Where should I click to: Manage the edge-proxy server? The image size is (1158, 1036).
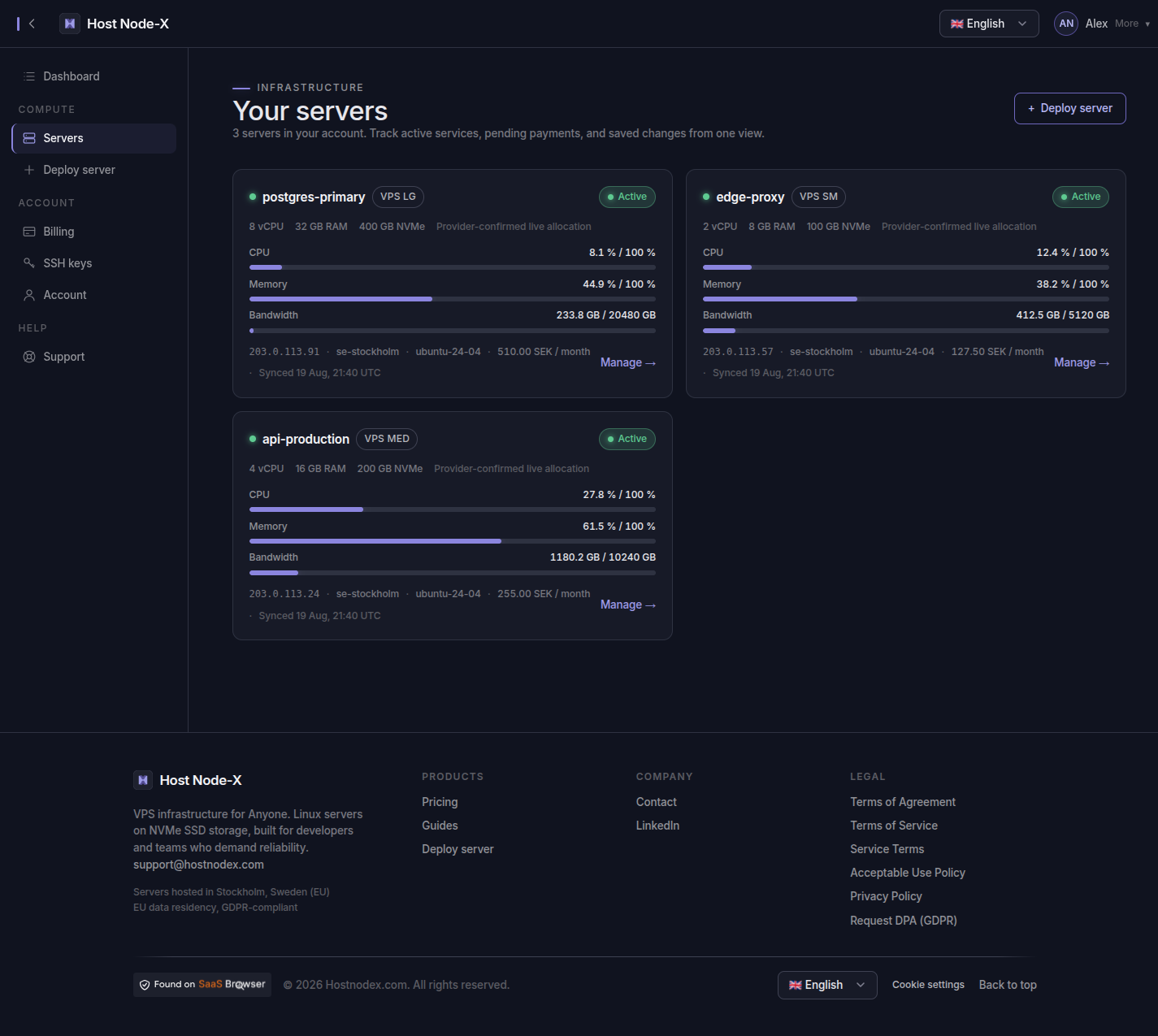(x=1081, y=362)
